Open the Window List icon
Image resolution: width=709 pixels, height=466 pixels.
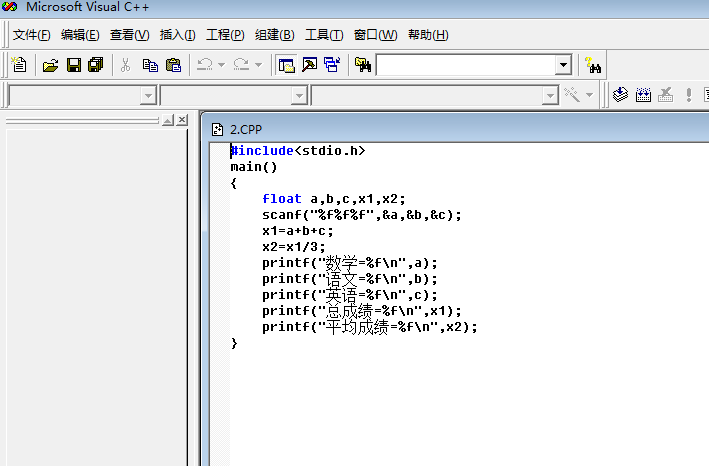(x=332, y=65)
